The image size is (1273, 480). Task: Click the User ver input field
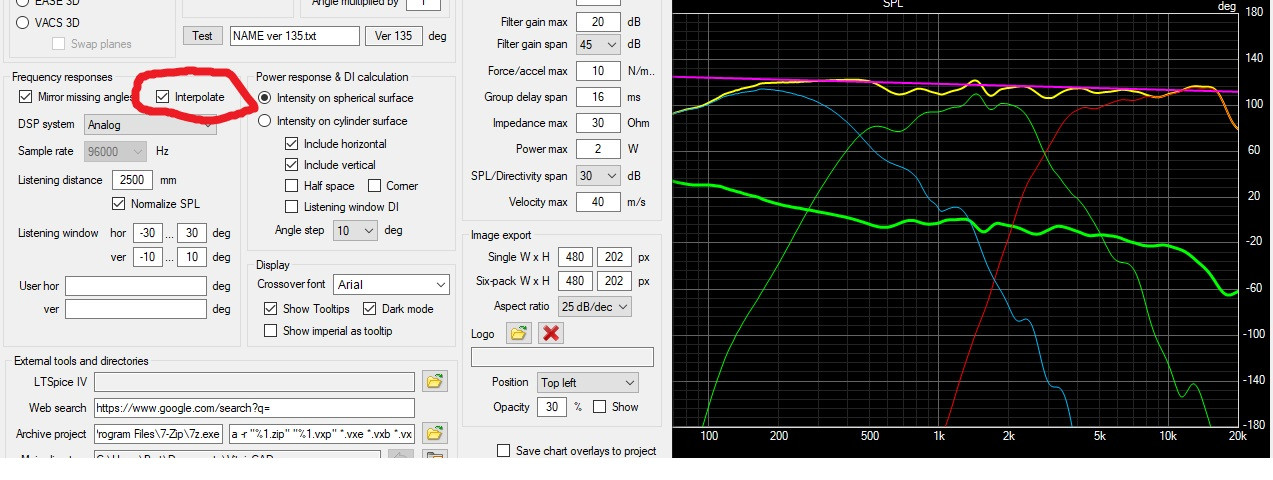point(136,309)
